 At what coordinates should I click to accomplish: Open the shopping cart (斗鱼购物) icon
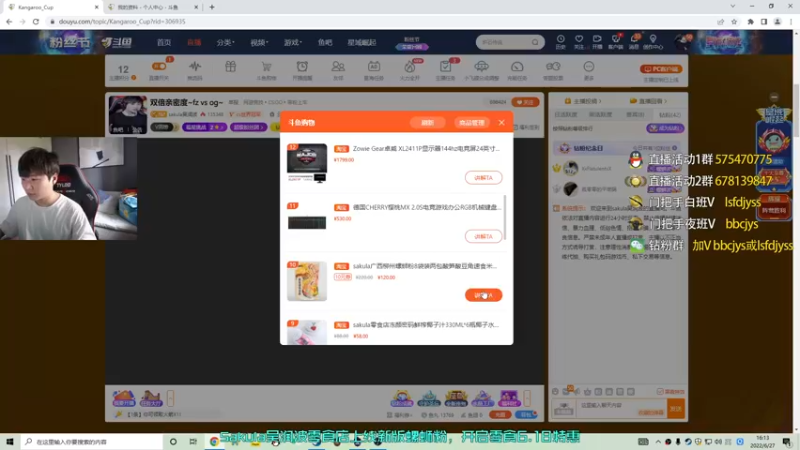click(x=266, y=66)
